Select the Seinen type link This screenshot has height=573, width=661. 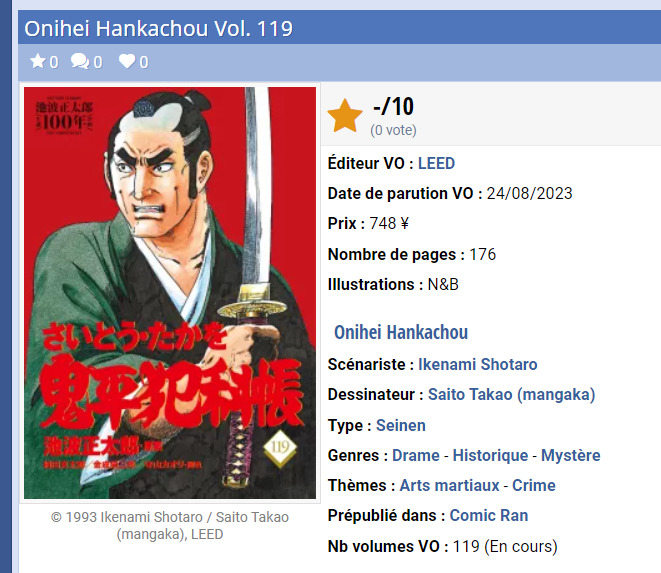click(400, 425)
